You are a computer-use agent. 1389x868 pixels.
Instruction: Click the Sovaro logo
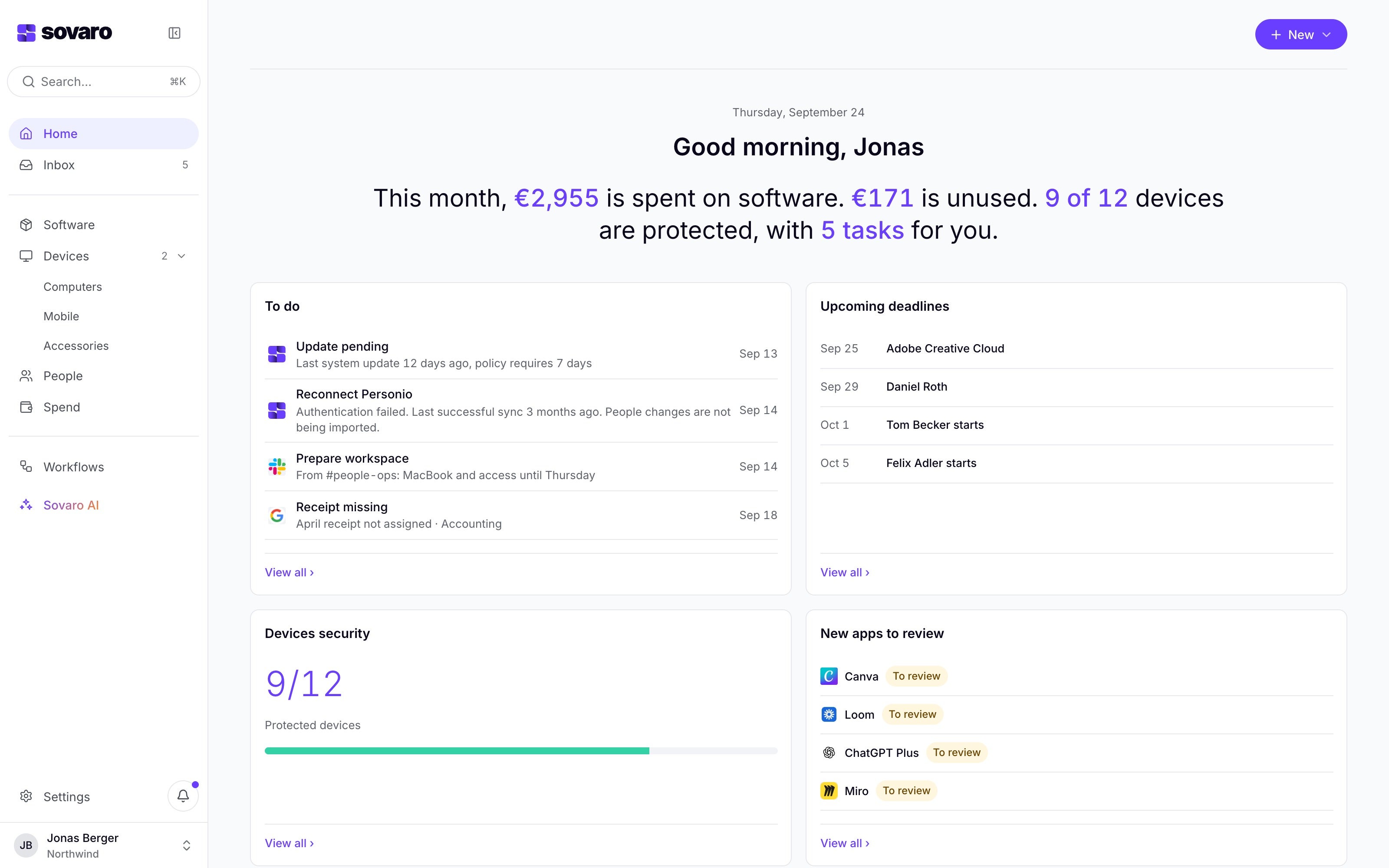(x=64, y=33)
